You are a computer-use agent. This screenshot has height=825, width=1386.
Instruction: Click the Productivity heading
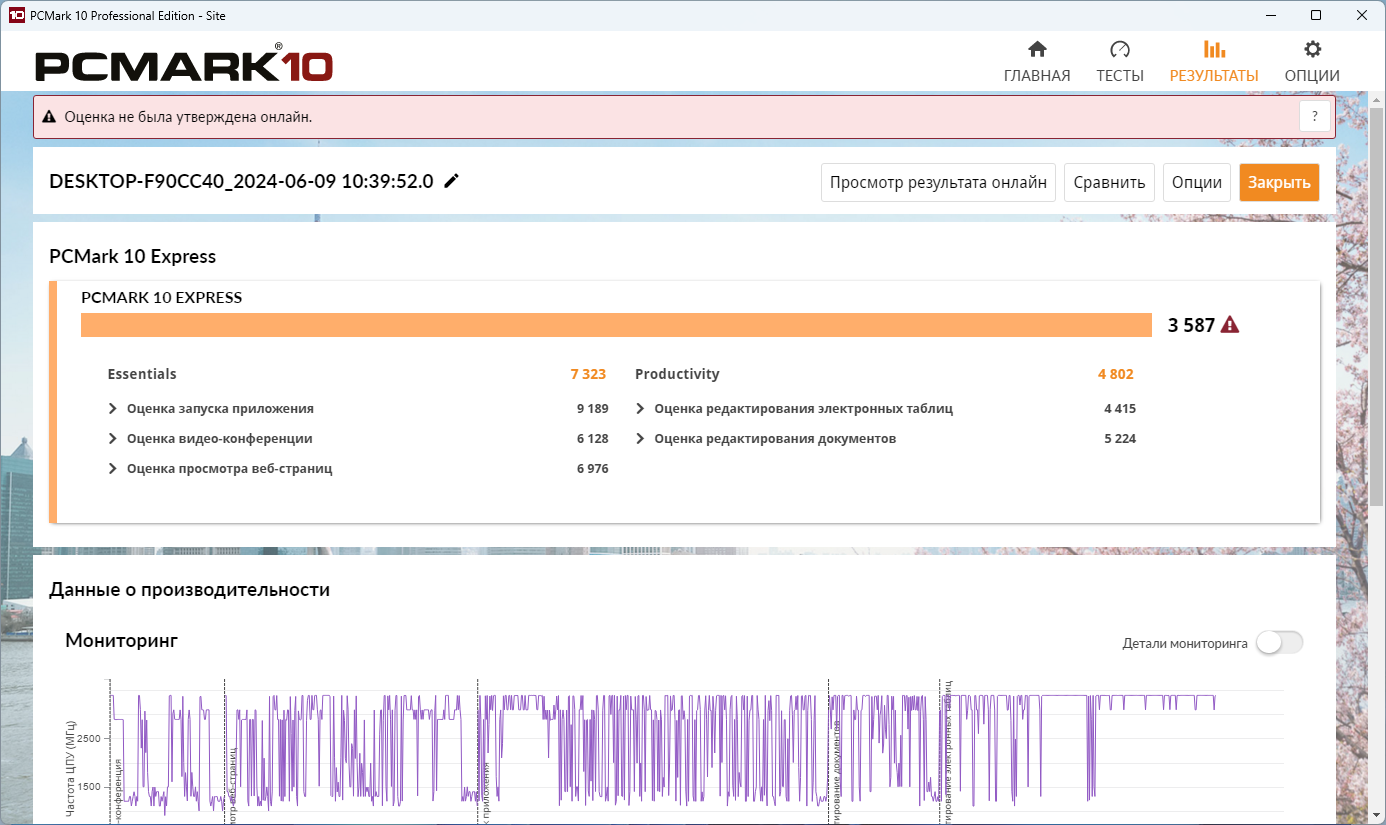[x=677, y=374]
